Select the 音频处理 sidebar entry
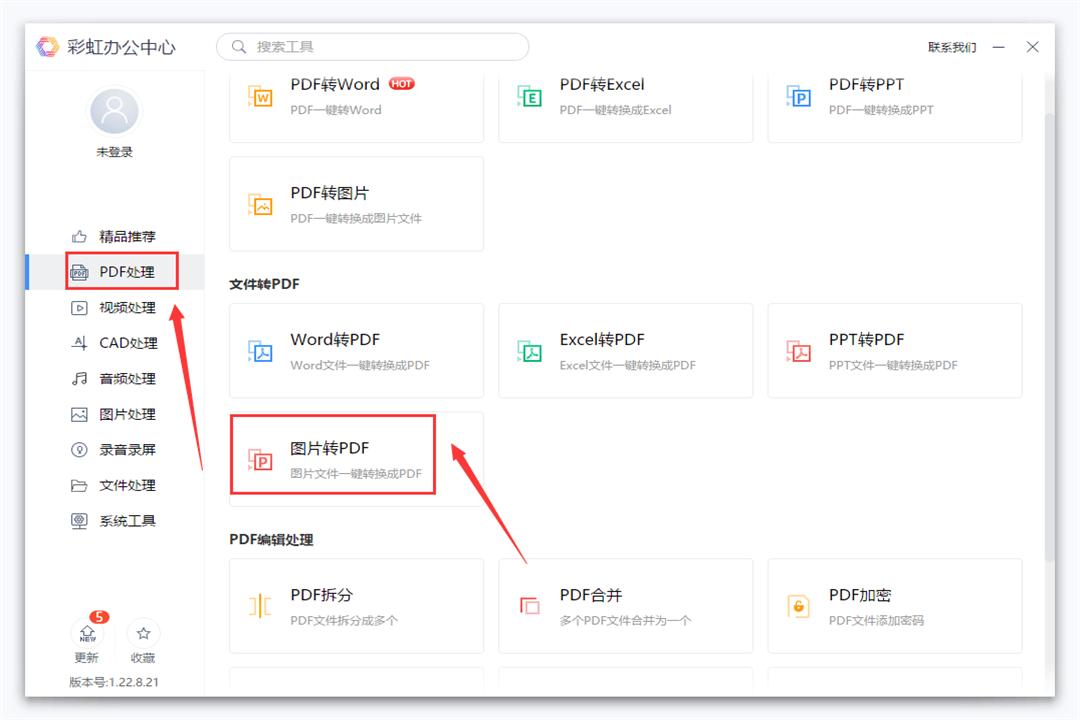The width and height of the screenshot is (1080, 720). 113,379
